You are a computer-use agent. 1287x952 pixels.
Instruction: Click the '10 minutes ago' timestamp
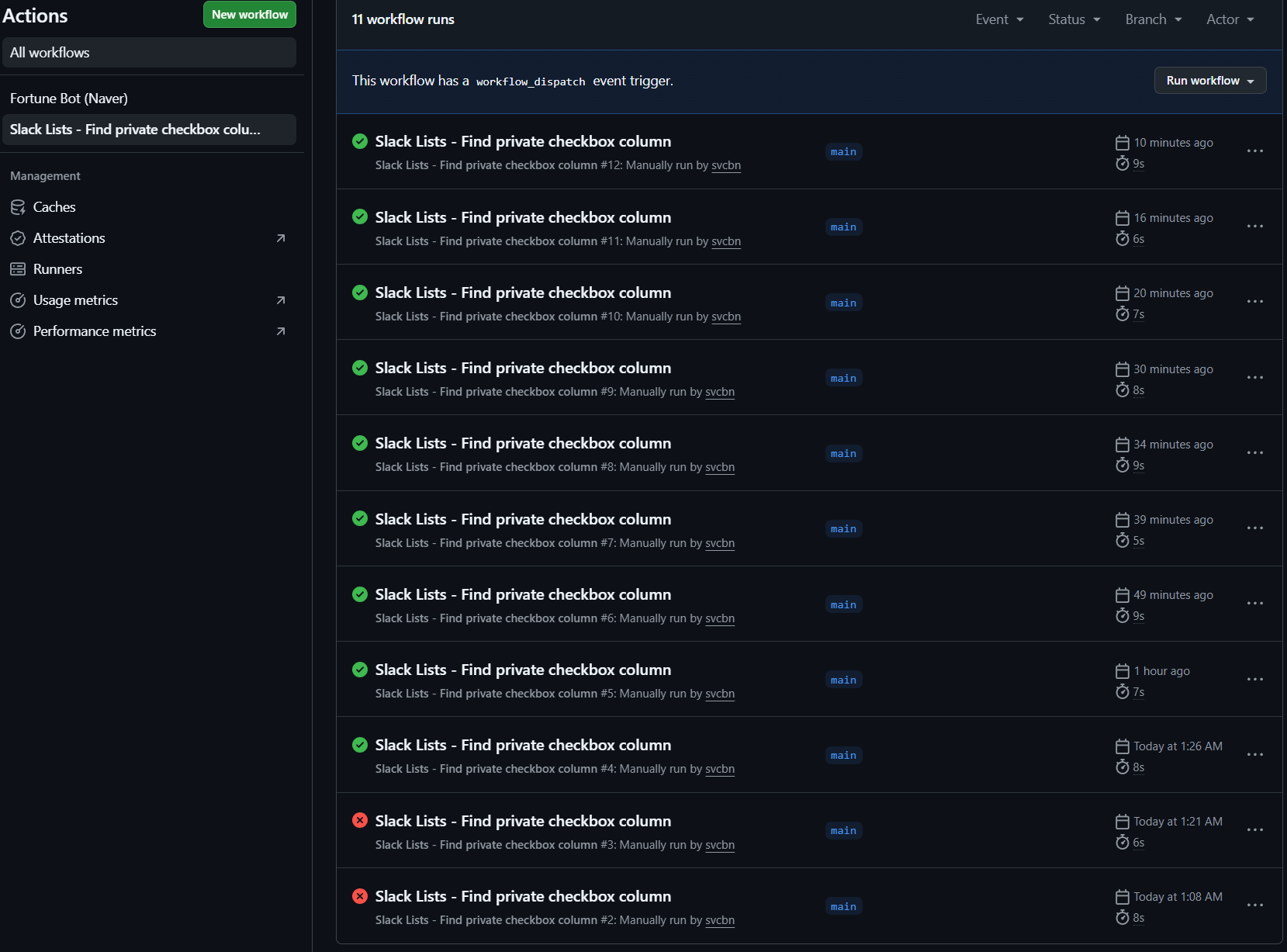coord(1173,143)
